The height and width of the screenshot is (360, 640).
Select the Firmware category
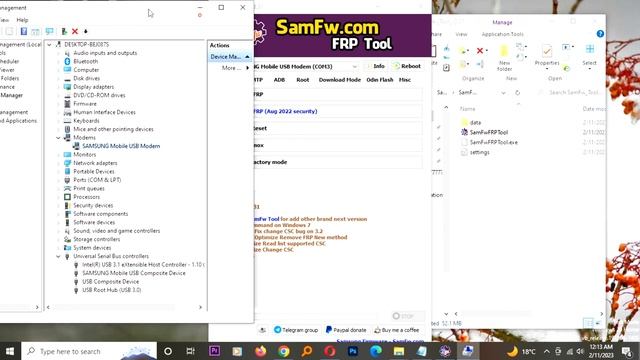point(84,104)
